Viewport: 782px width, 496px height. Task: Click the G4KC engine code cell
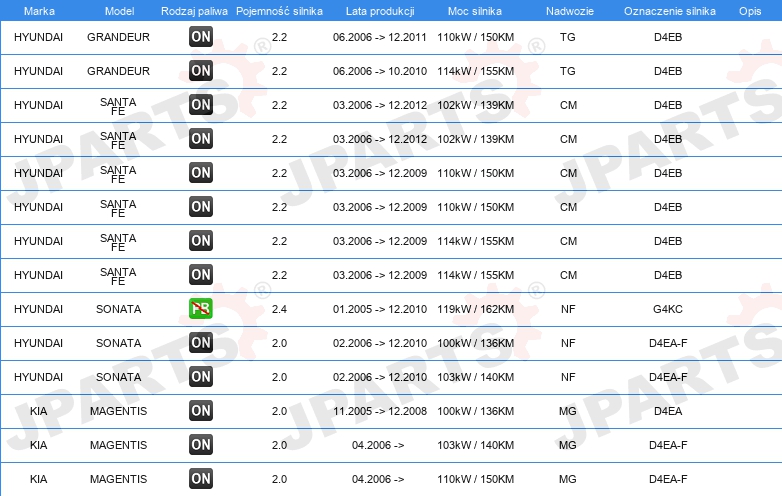click(668, 309)
